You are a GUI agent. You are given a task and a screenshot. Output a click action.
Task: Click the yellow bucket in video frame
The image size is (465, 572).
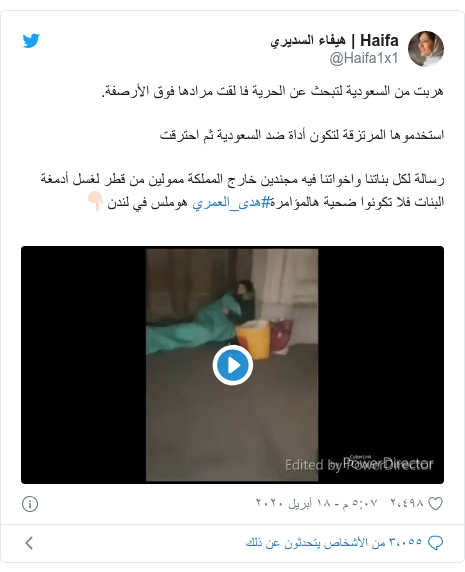coord(253,340)
